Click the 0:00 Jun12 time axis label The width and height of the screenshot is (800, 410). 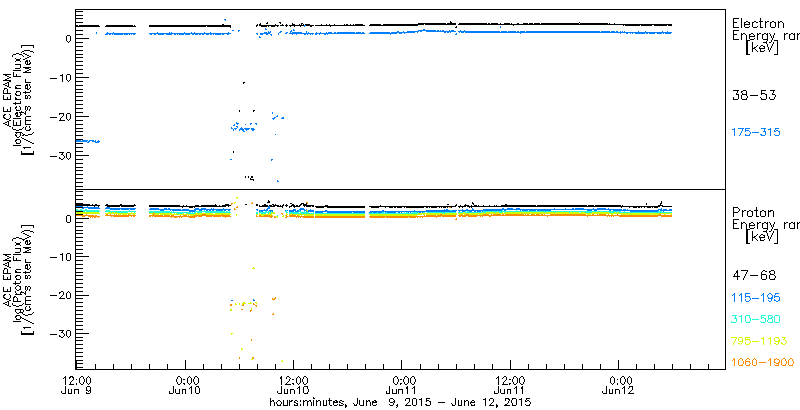coord(619,387)
